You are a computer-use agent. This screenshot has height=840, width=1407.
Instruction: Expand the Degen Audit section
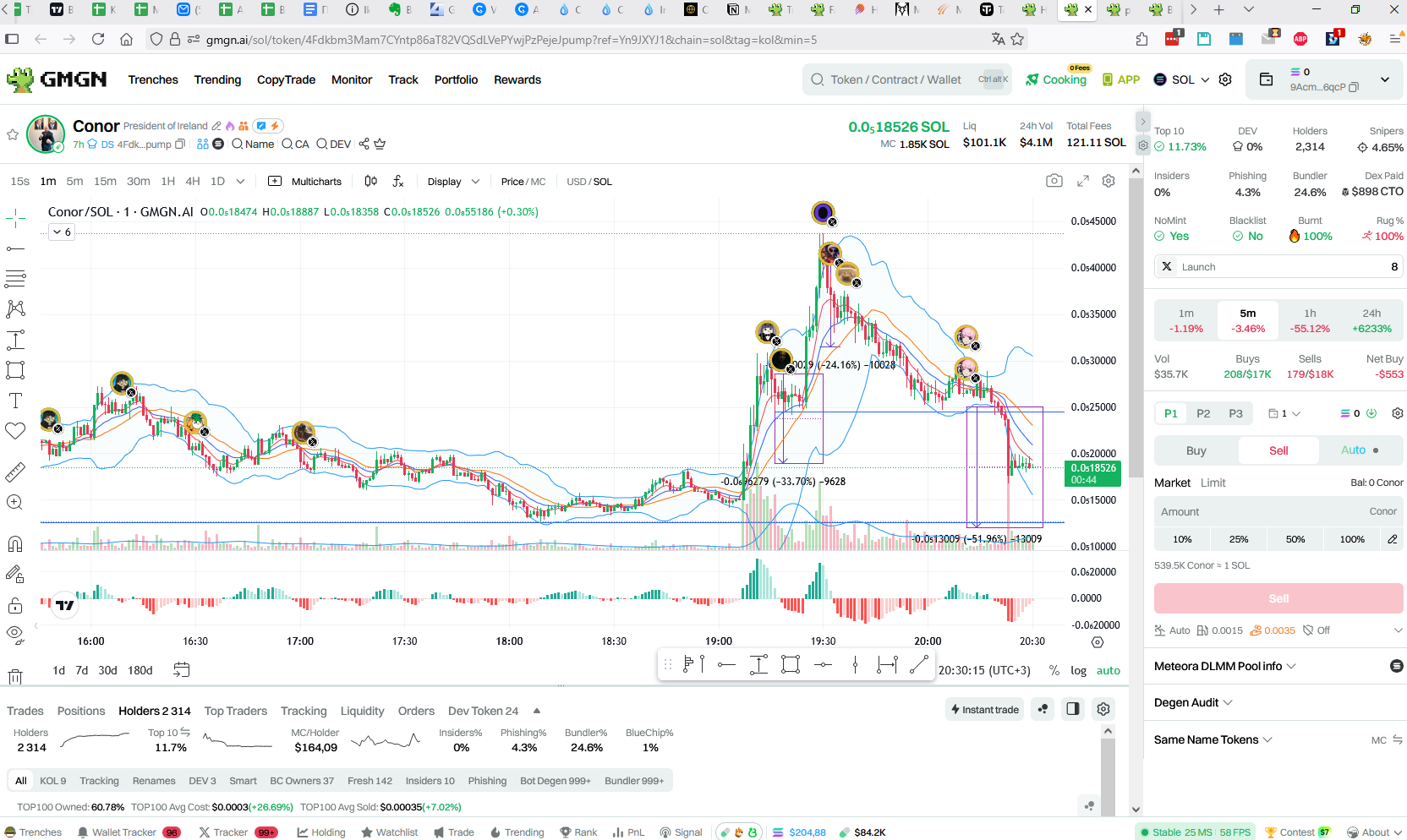[x=1193, y=702]
